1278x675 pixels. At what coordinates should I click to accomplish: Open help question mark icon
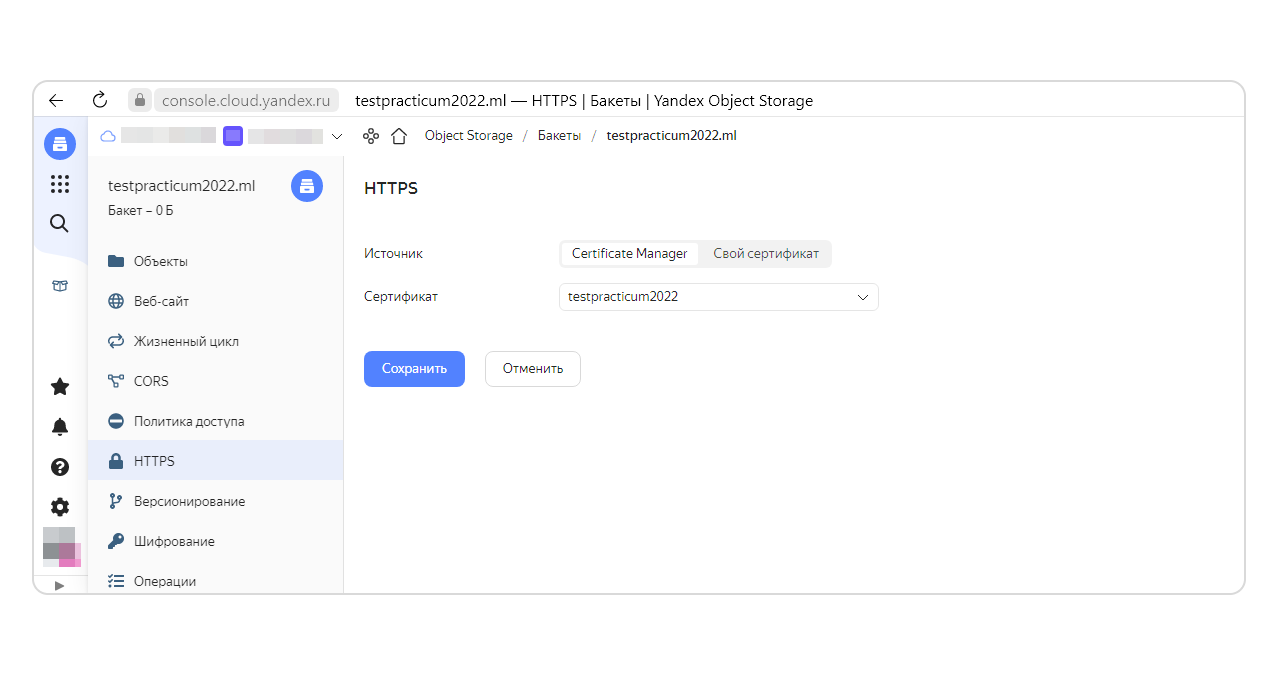click(60, 467)
